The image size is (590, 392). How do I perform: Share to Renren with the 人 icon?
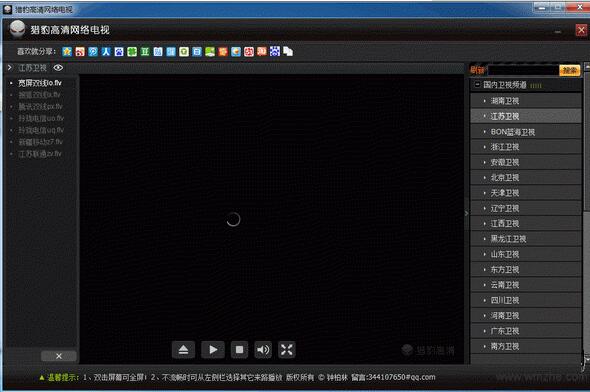[106, 52]
